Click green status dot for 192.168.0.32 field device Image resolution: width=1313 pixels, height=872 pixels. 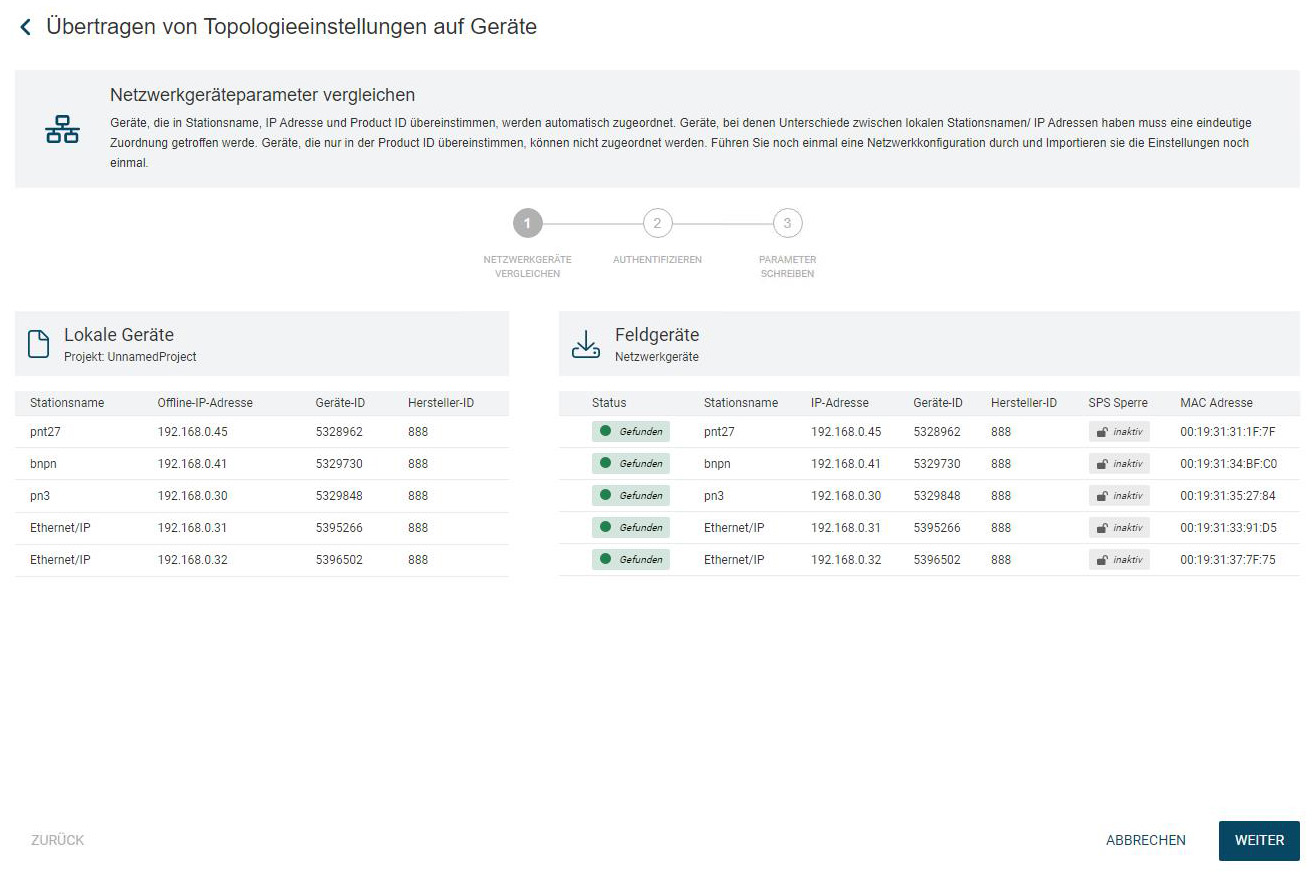point(605,559)
